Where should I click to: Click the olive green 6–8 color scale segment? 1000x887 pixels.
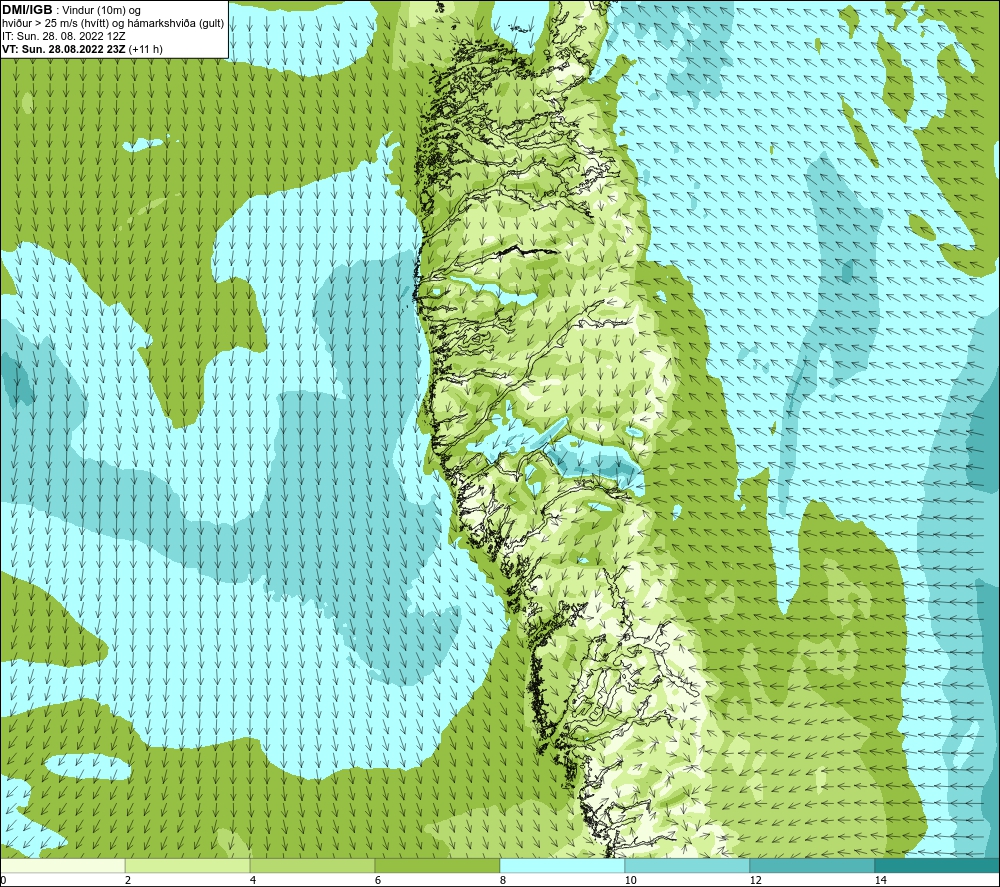[x=437, y=866]
